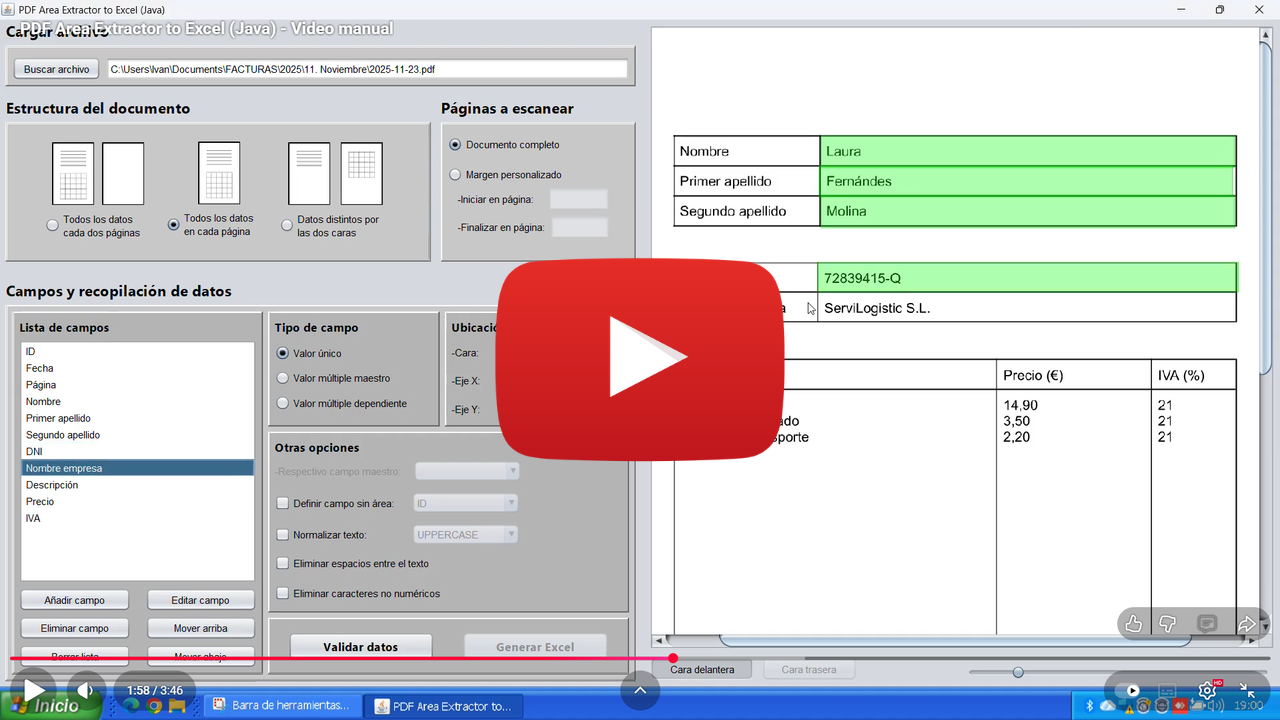The image size is (1280, 720).
Task: Select 'Descripción' in field list
Action: 138,485
